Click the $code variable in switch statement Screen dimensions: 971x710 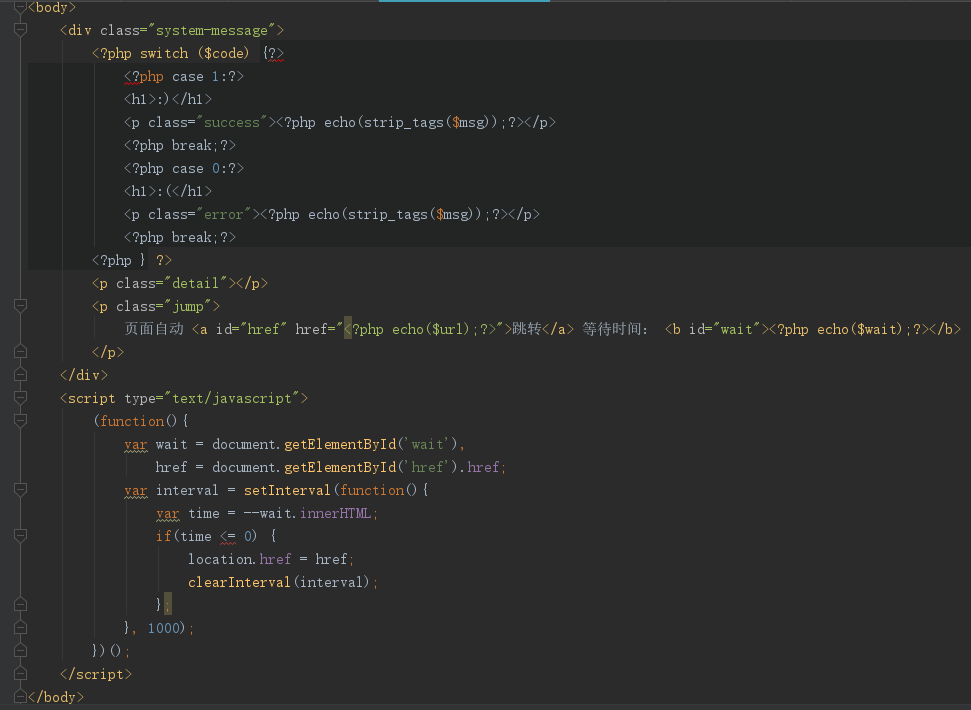pos(224,54)
